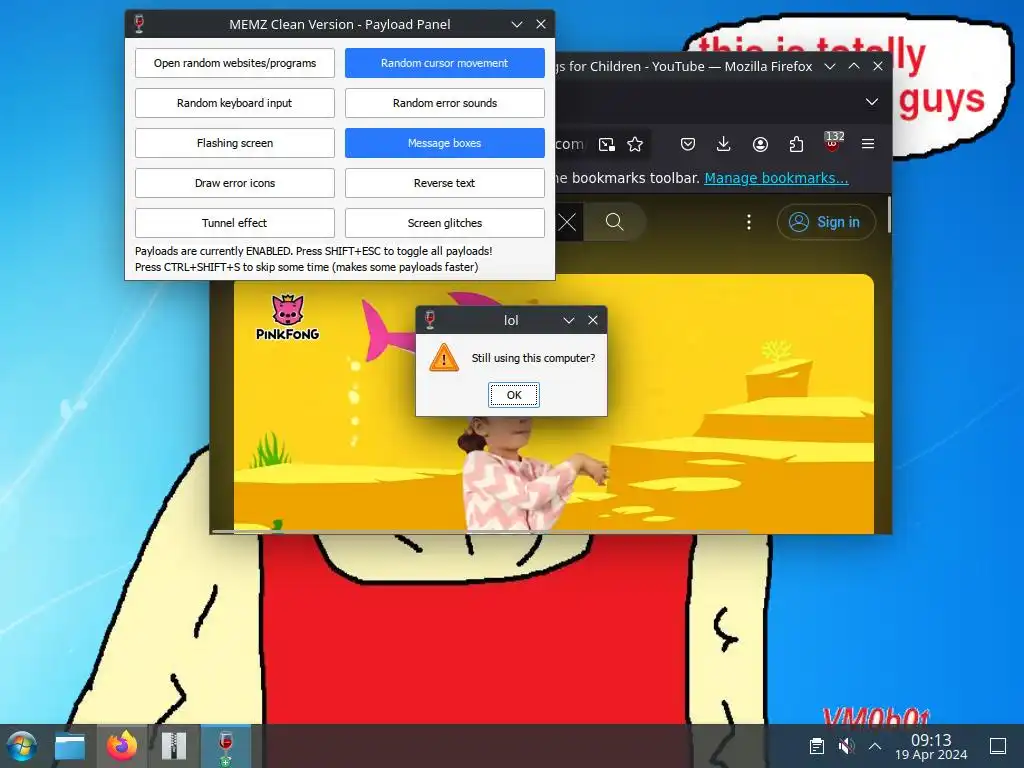Open the Manage bookmarks link in Firefox

776,178
